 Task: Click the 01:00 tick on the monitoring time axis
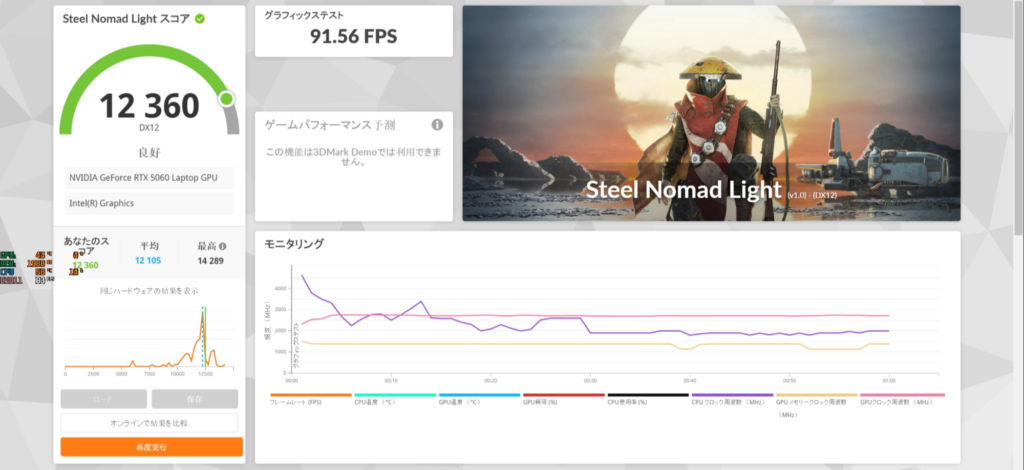click(888, 380)
